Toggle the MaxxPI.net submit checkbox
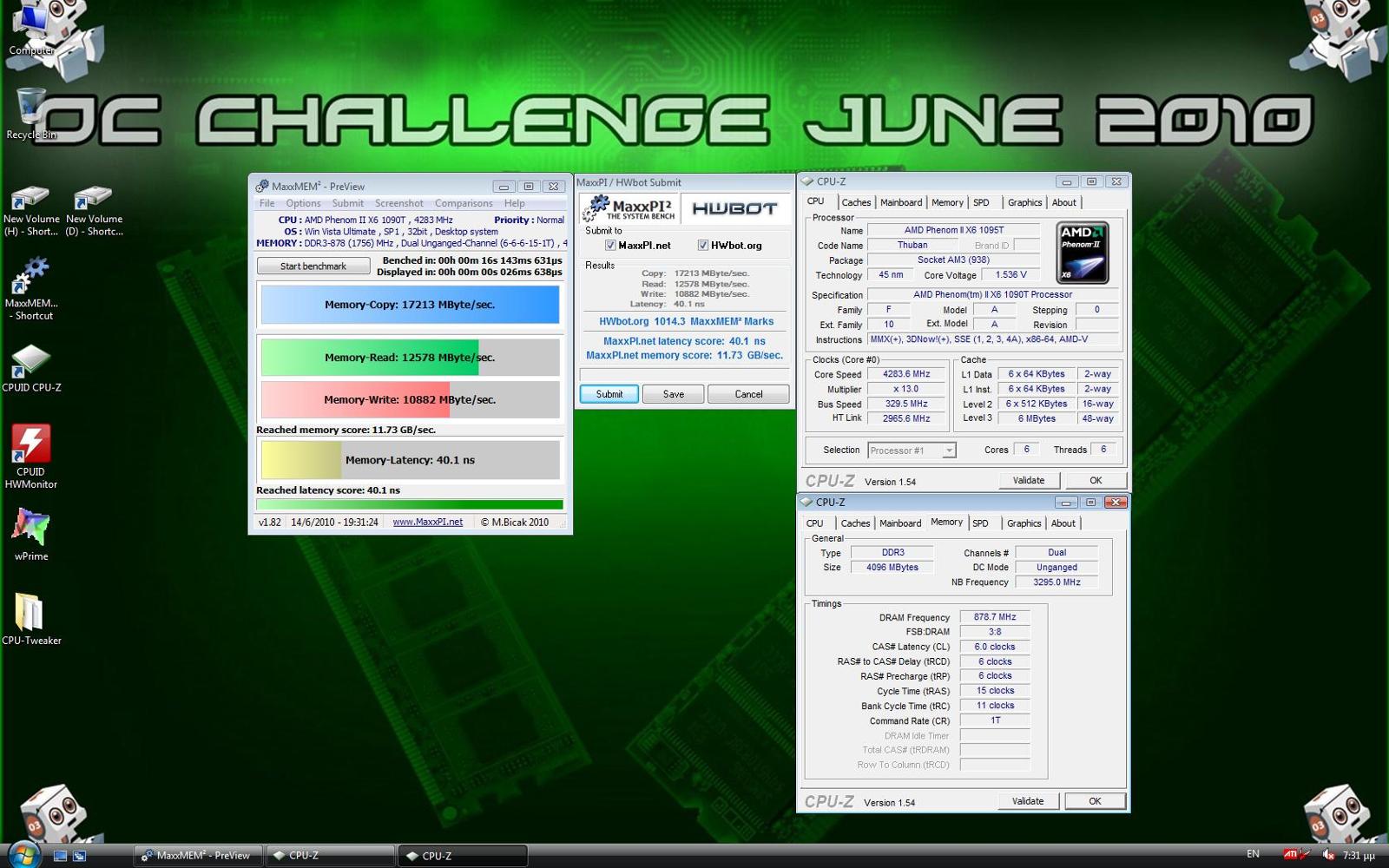 [x=609, y=246]
